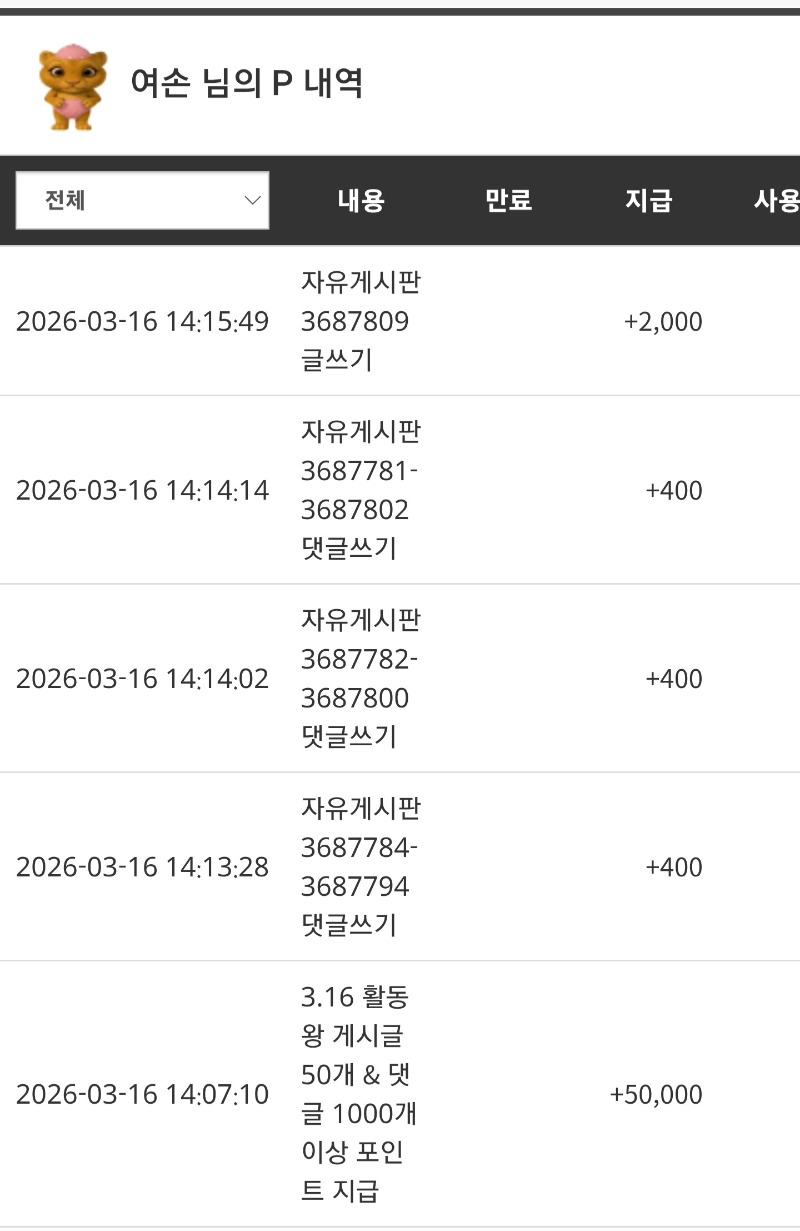The height and width of the screenshot is (1231, 800).
Task: Click the 14:07:10 timestamp
Action: click(142, 1095)
